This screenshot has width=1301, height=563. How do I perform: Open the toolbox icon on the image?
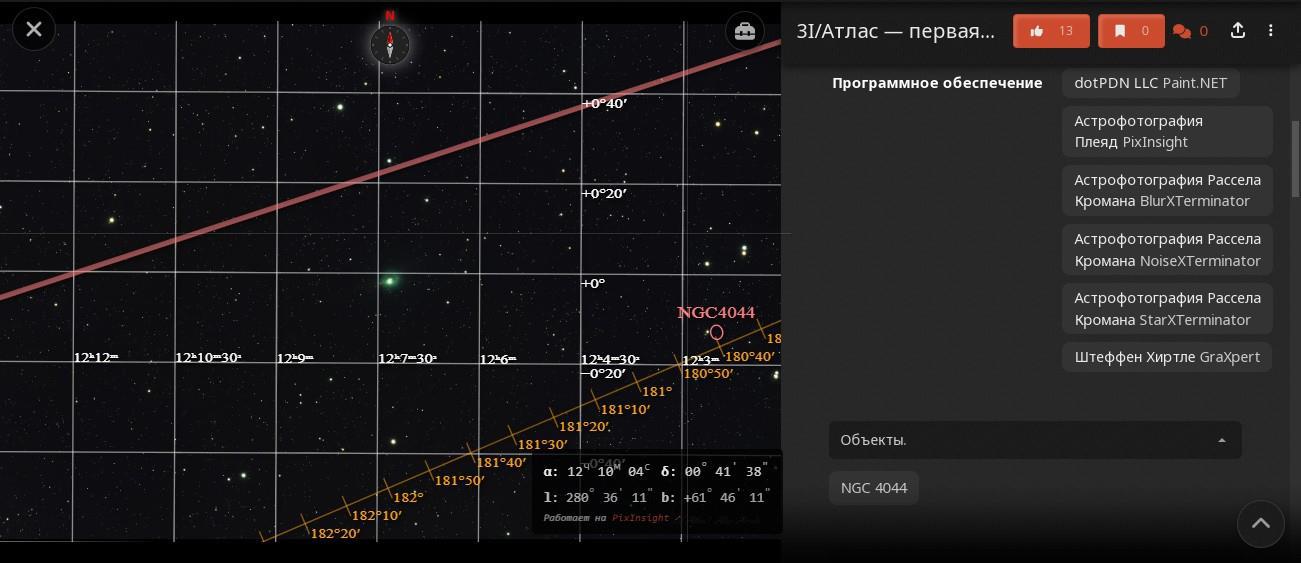pyautogui.click(x=746, y=31)
